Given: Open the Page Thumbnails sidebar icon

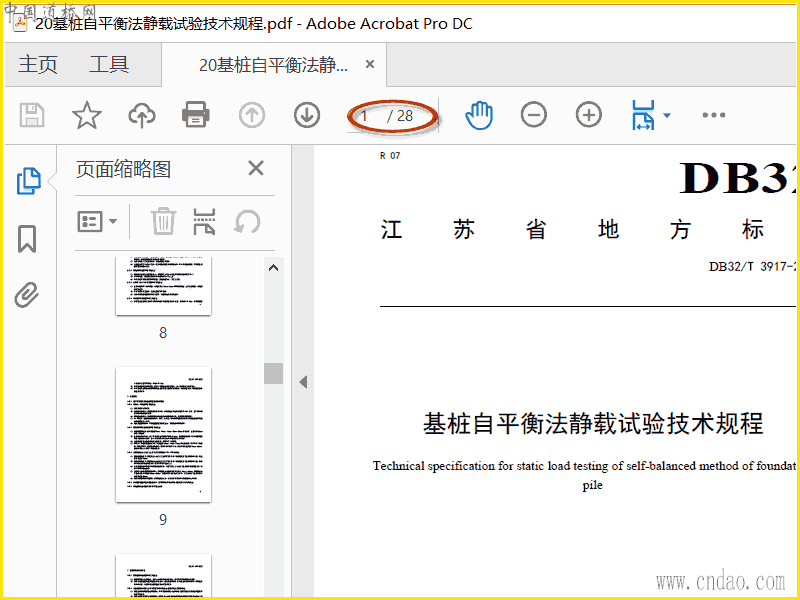Looking at the screenshot, I should pos(29,181).
